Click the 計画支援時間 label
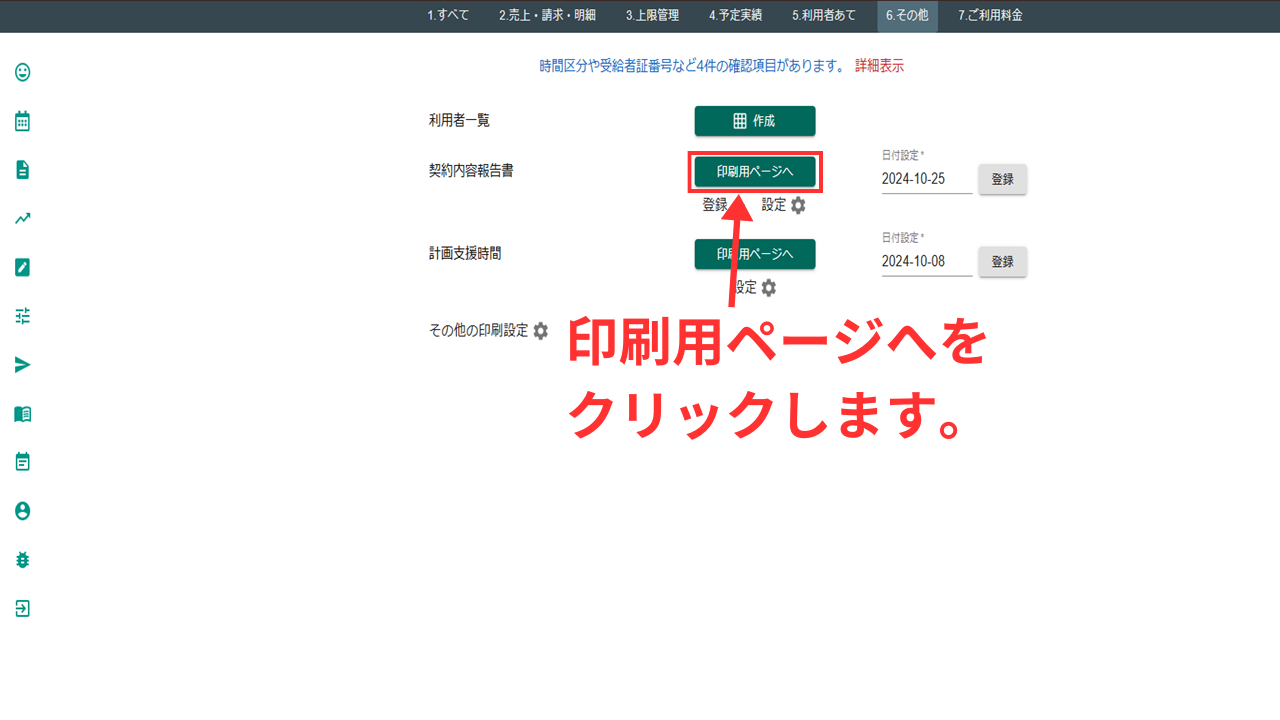 click(x=465, y=254)
